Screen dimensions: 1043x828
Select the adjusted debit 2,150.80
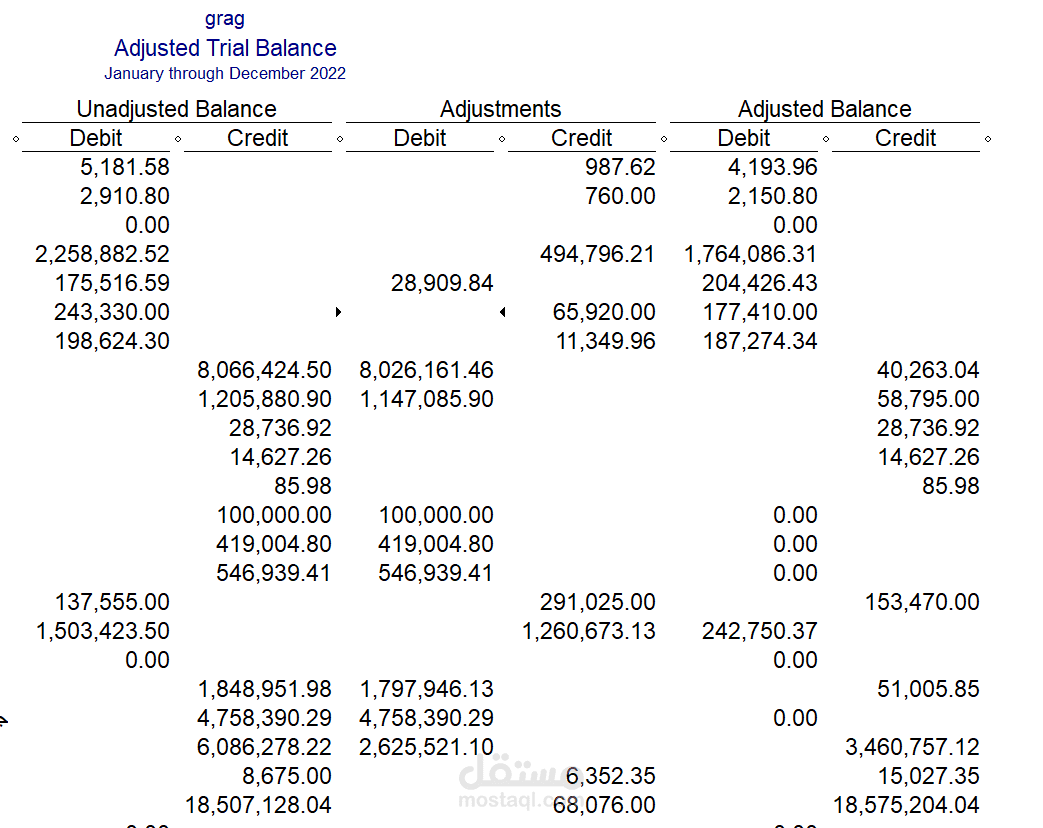coord(772,196)
